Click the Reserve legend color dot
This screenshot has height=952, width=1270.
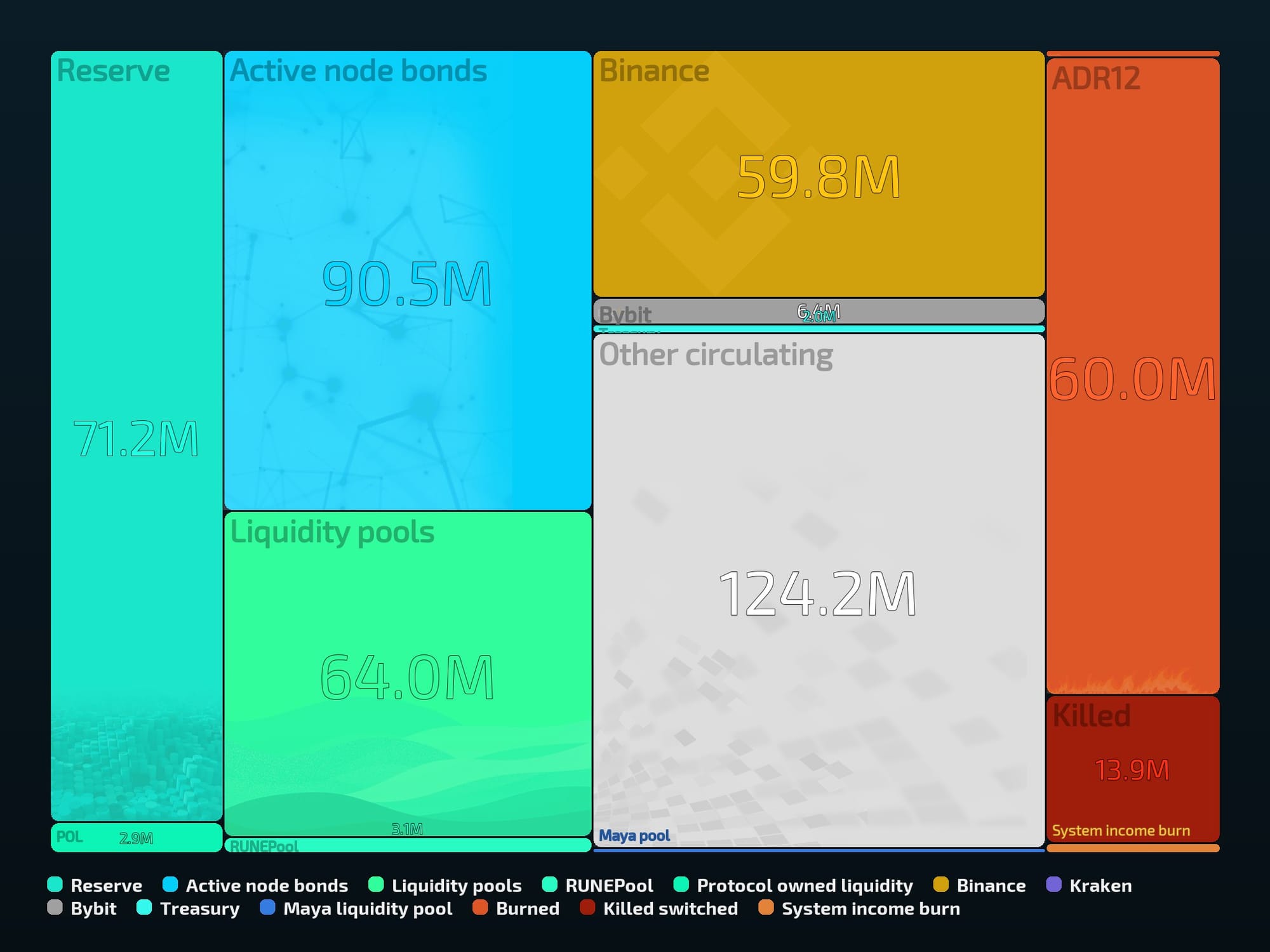tap(55, 884)
